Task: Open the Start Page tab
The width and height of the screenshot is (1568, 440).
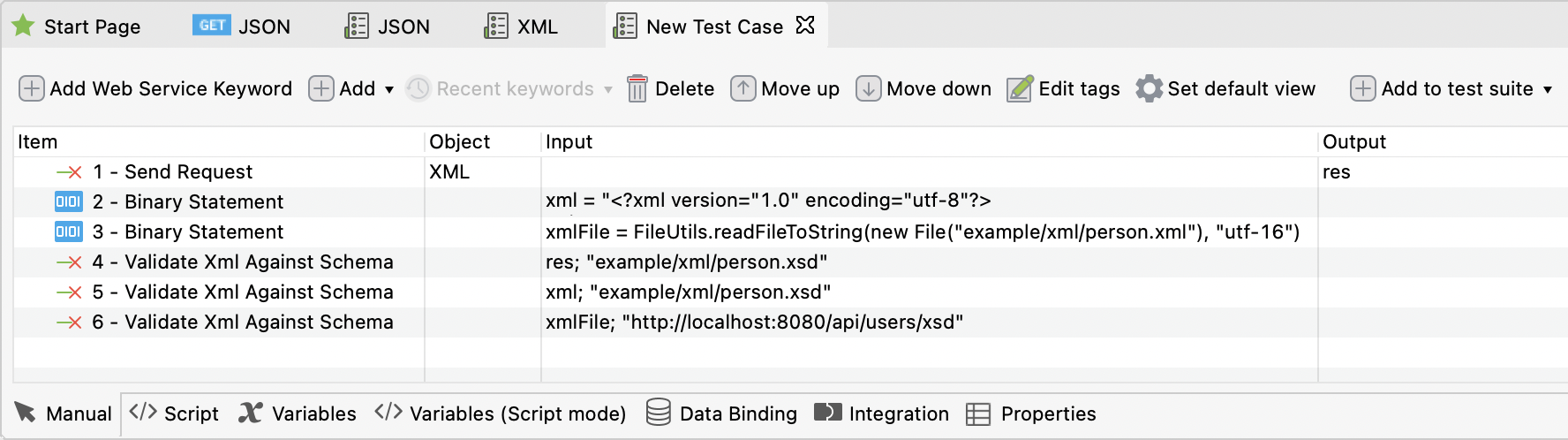Action: pos(76,27)
